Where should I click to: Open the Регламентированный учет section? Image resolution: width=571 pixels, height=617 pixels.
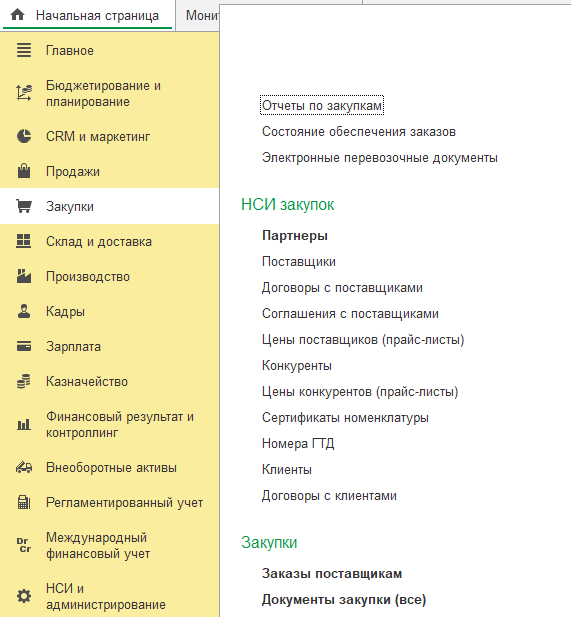coord(109,502)
